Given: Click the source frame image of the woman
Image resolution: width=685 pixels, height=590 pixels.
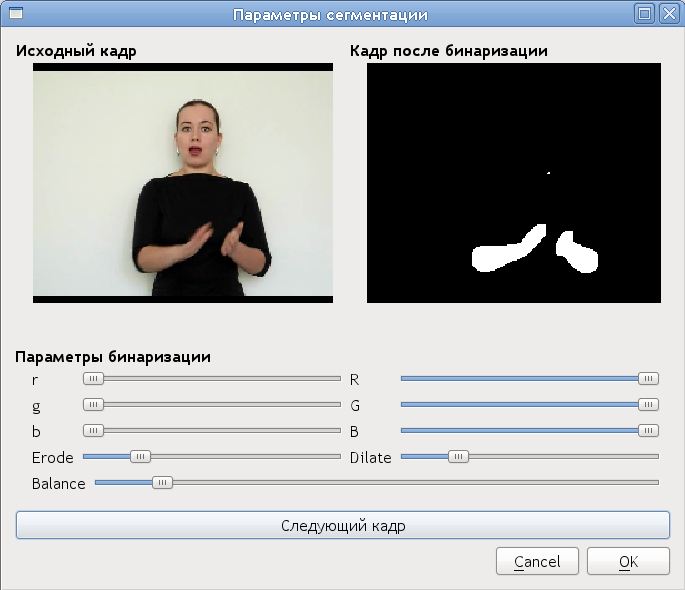Looking at the screenshot, I should tap(183, 183).
